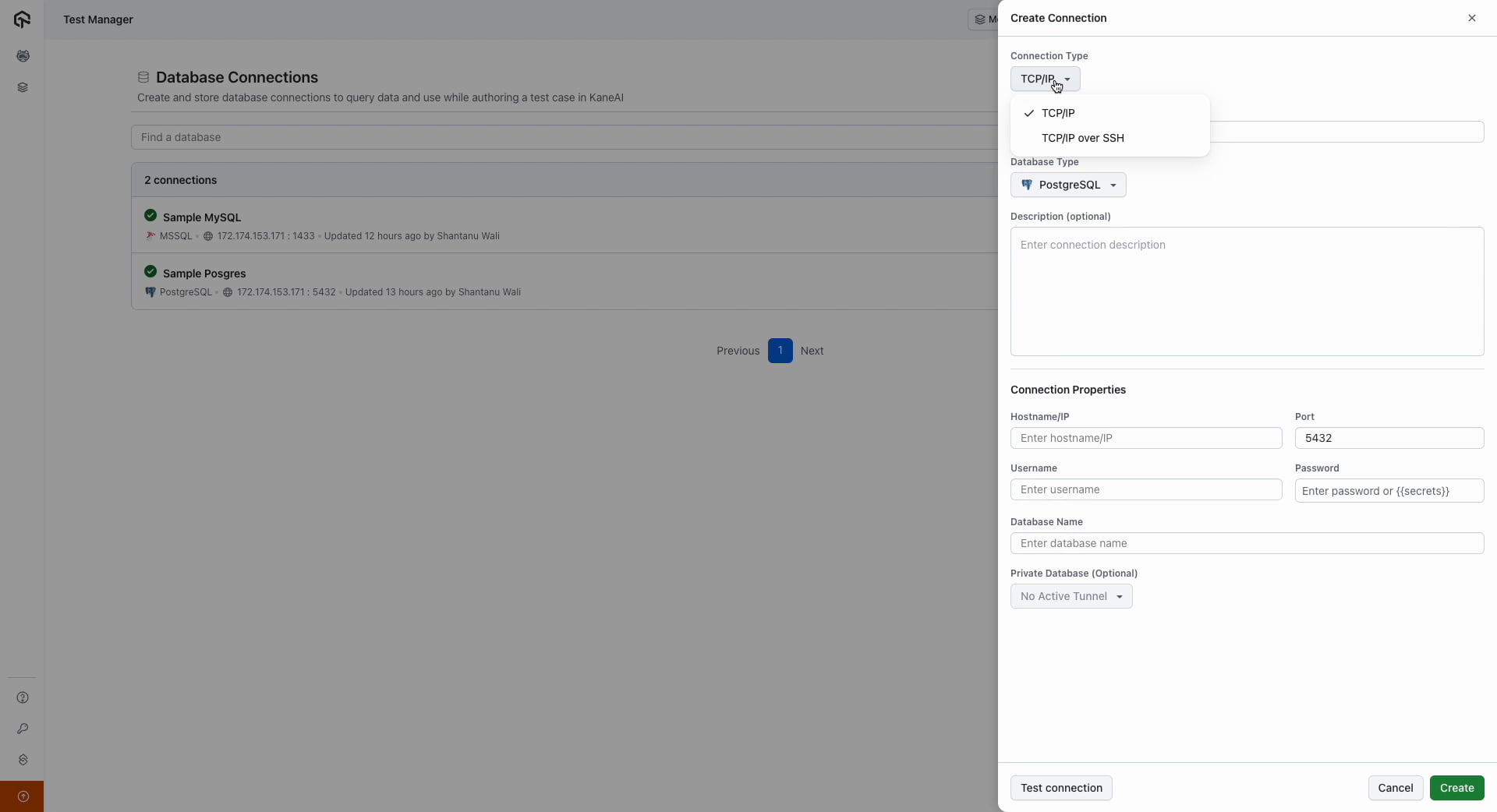
Task: Click the globe icon next to 172.174.153.171 : 1433
Action: 208,236
